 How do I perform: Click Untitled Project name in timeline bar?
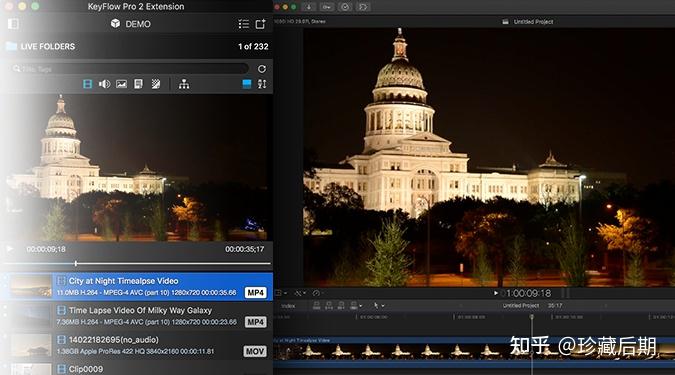521,306
